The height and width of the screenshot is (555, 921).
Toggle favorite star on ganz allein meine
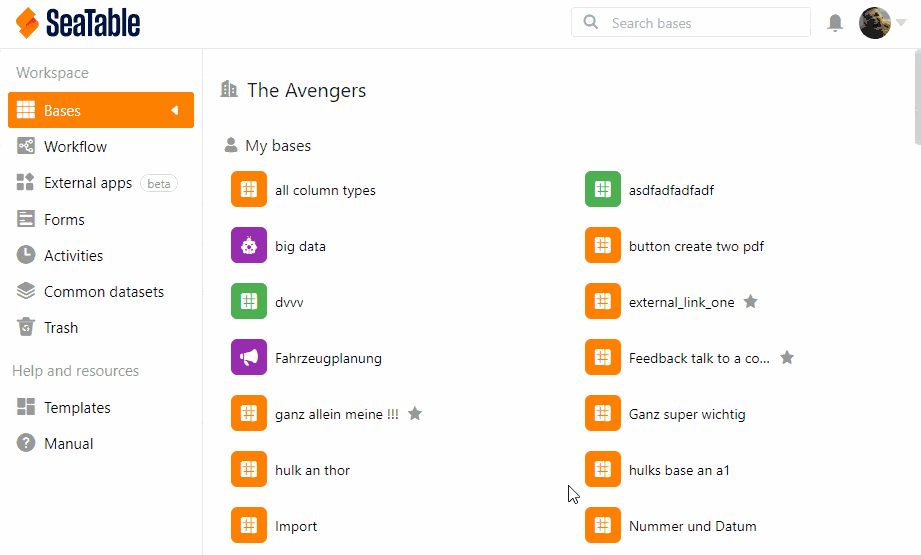tap(415, 414)
